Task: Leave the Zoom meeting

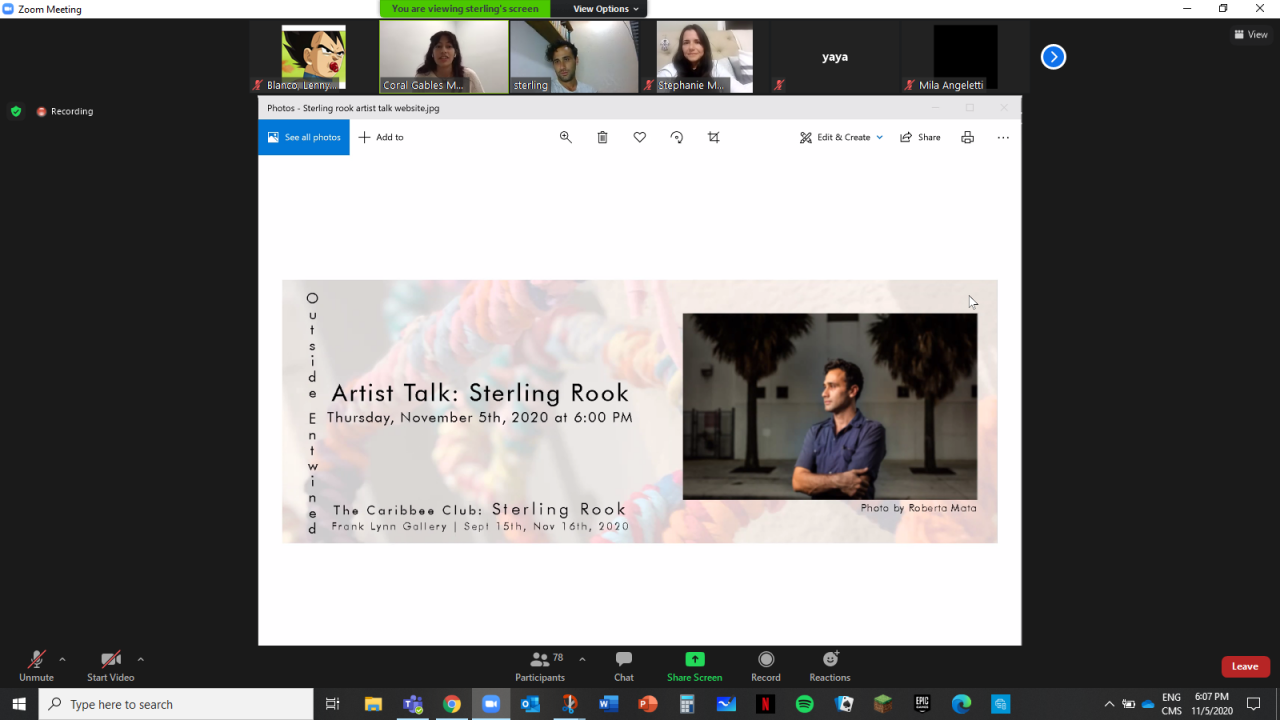Action: click(1245, 667)
